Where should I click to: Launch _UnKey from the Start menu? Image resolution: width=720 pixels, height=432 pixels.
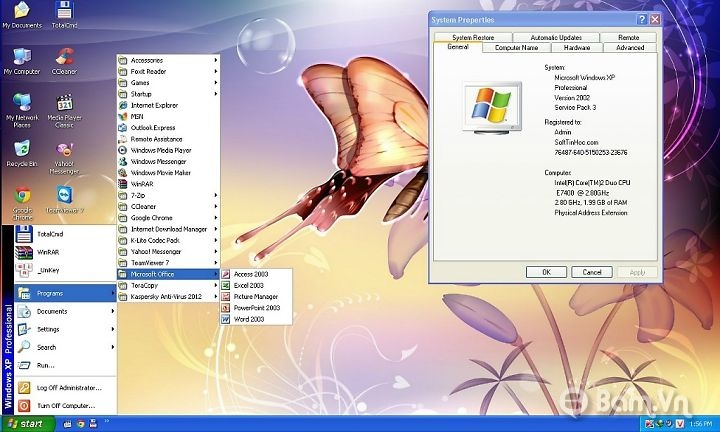[x=65, y=270]
